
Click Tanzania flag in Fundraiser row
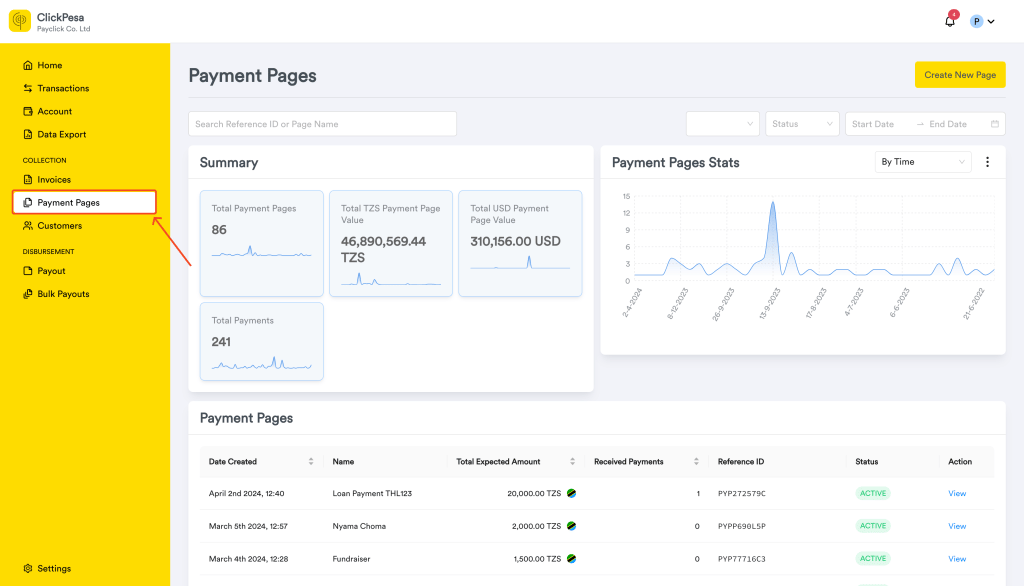click(571, 559)
